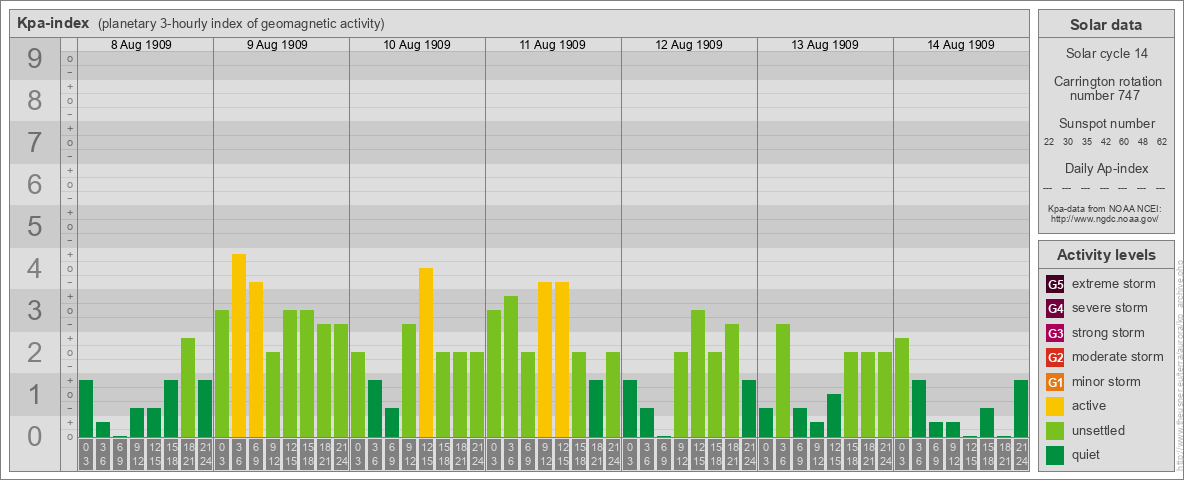Click the 4 on the Kp scale axis
This screenshot has width=1184, height=480.
[x=35, y=269]
